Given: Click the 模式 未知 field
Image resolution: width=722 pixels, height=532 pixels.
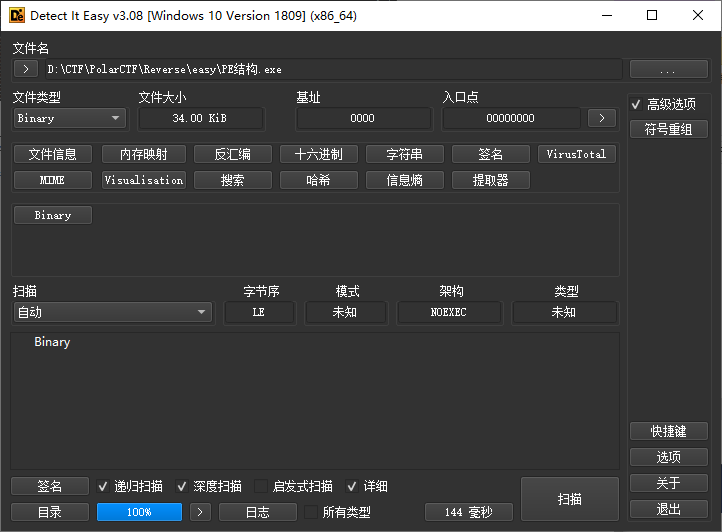Looking at the screenshot, I should click(x=345, y=312).
